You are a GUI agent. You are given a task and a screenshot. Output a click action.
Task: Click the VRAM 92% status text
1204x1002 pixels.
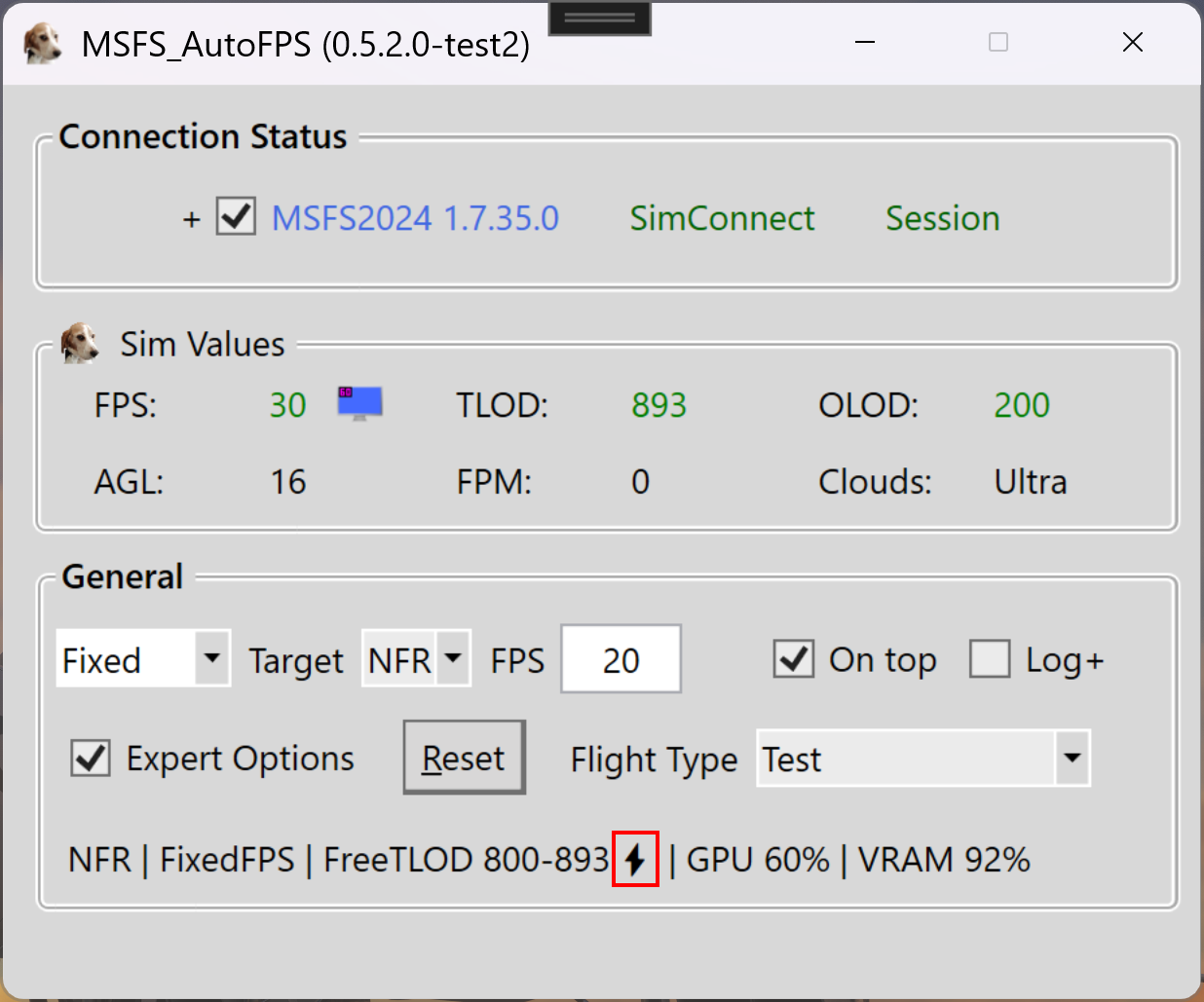point(944,860)
